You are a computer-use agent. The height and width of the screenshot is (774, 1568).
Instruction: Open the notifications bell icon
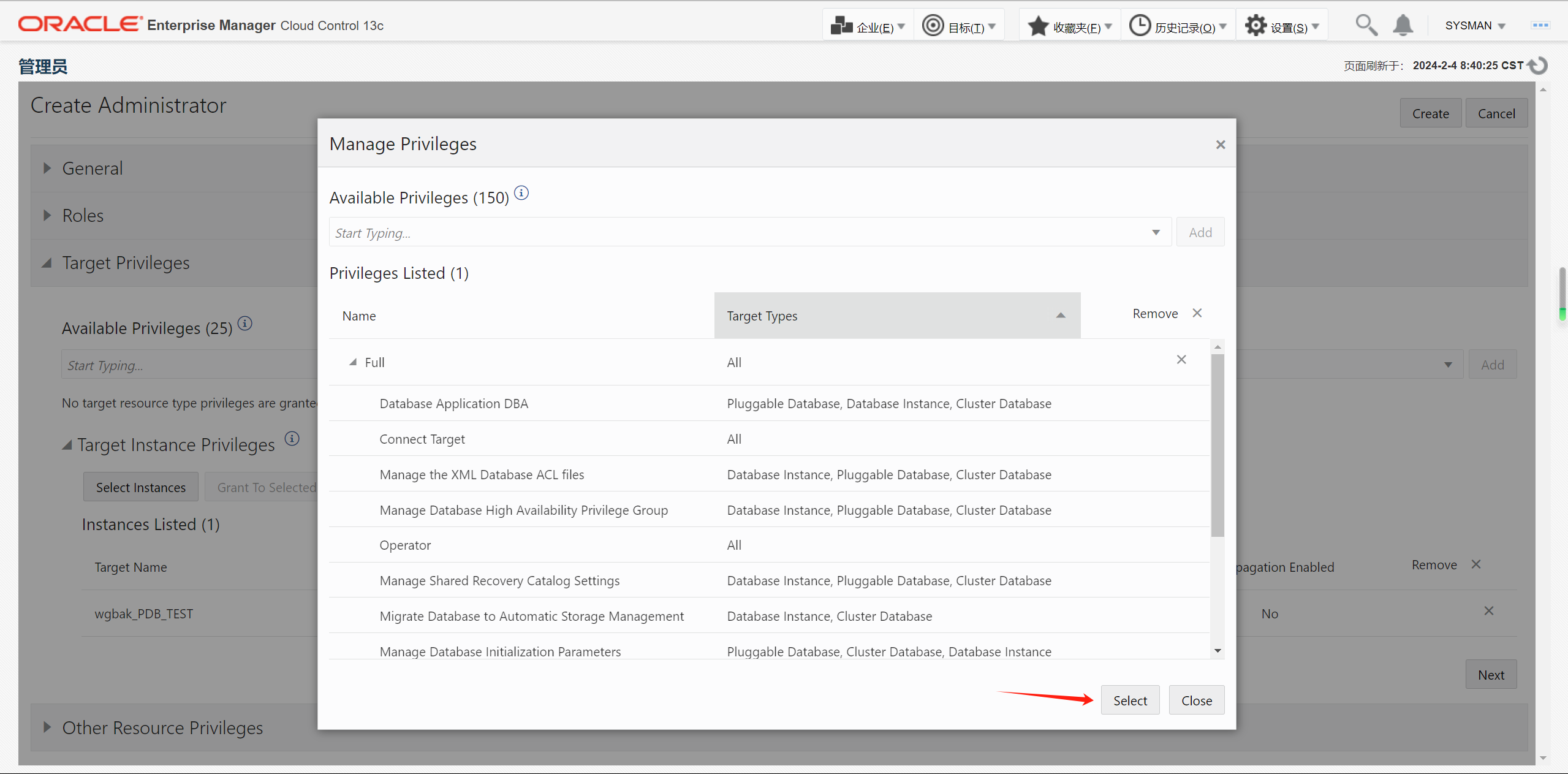pos(1403,26)
